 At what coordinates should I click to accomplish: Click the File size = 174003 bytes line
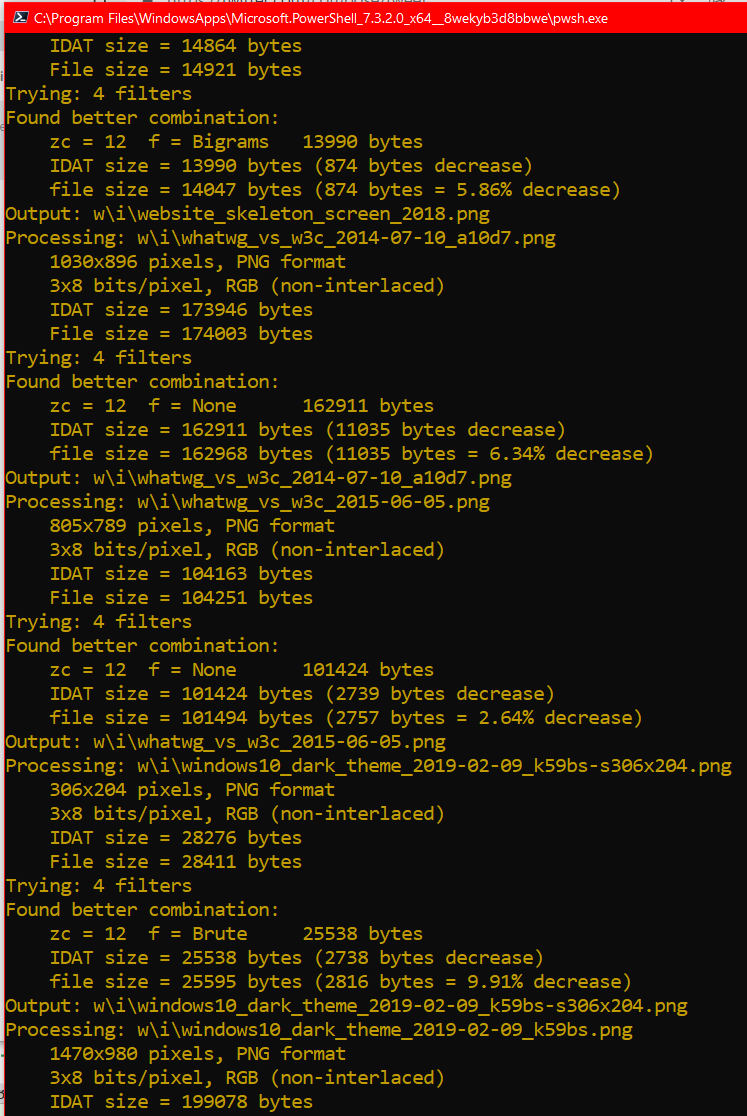click(x=181, y=334)
